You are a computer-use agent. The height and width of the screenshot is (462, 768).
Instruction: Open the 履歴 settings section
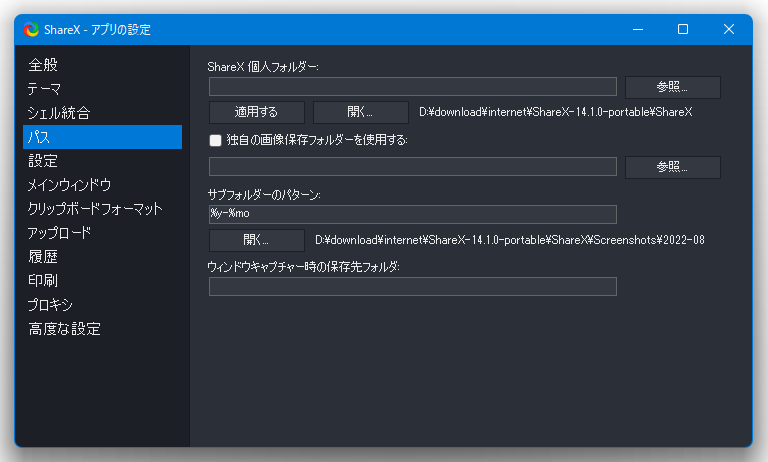coord(102,257)
